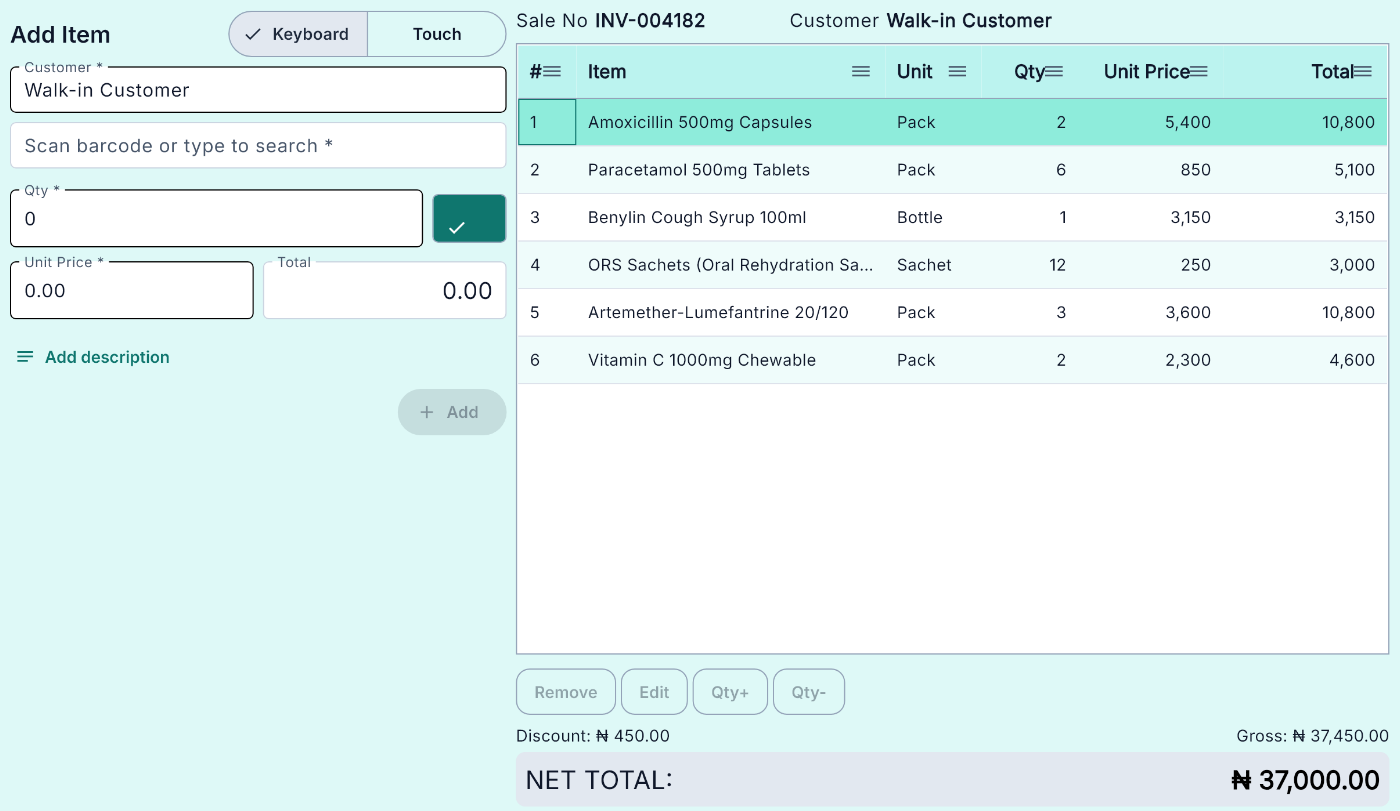Select the Benylin Cough Syrup row

[x=952, y=217]
